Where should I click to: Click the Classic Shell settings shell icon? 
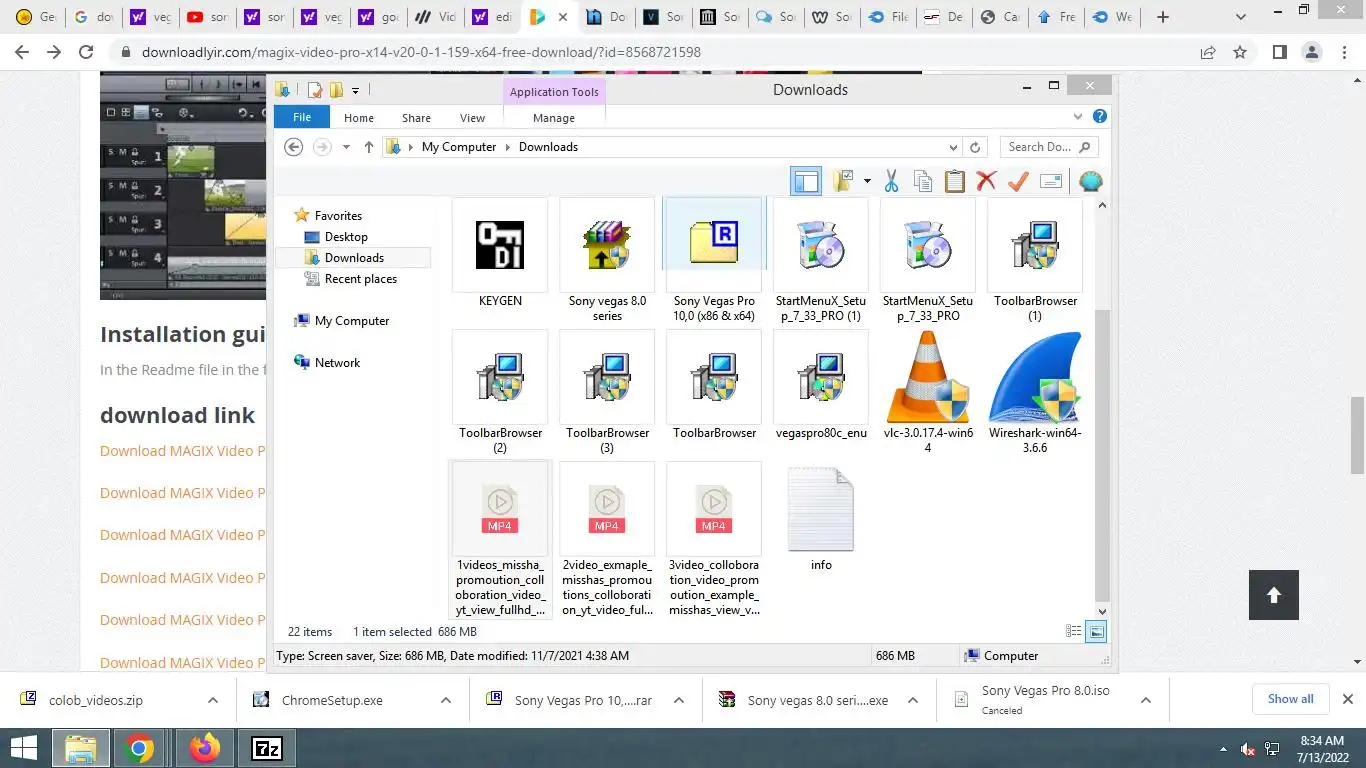click(x=1091, y=181)
